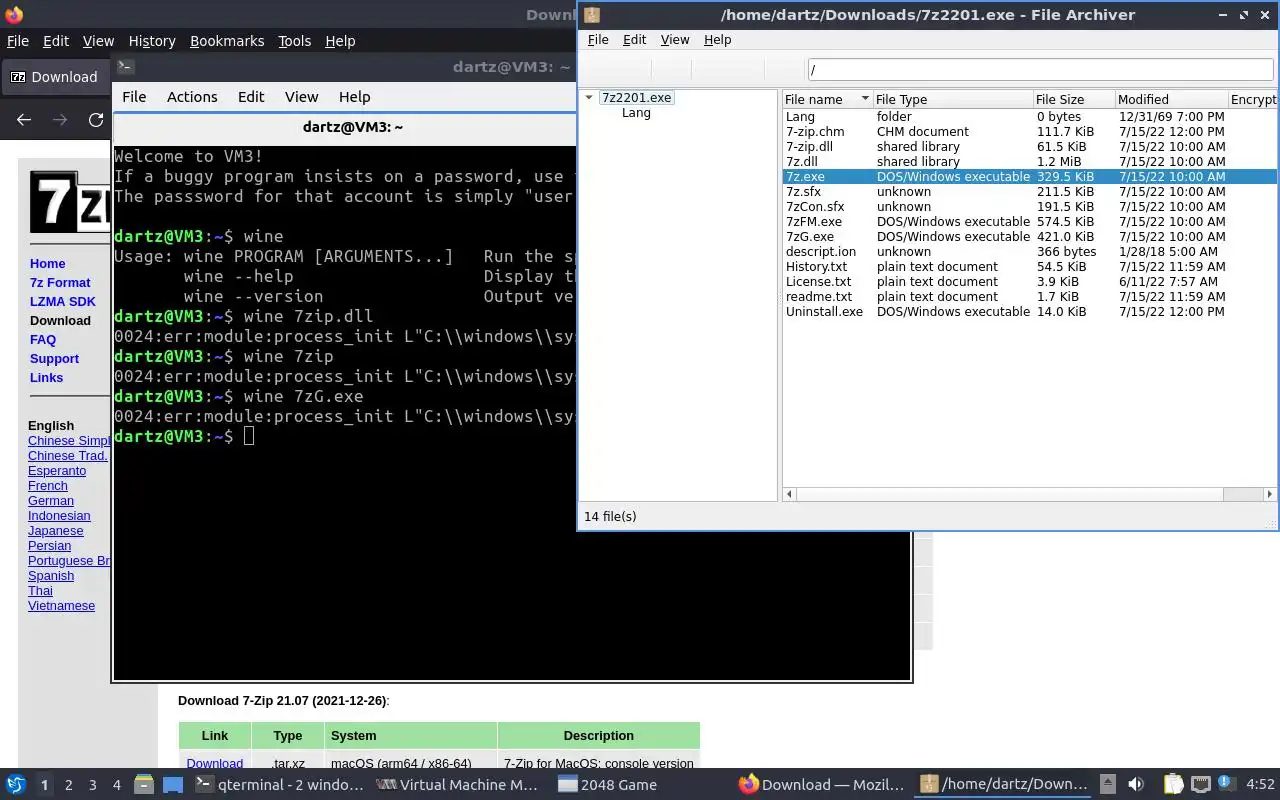Open the clipboard tray icon
The height and width of the screenshot is (800, 1280).
[x=1173, y=785]
